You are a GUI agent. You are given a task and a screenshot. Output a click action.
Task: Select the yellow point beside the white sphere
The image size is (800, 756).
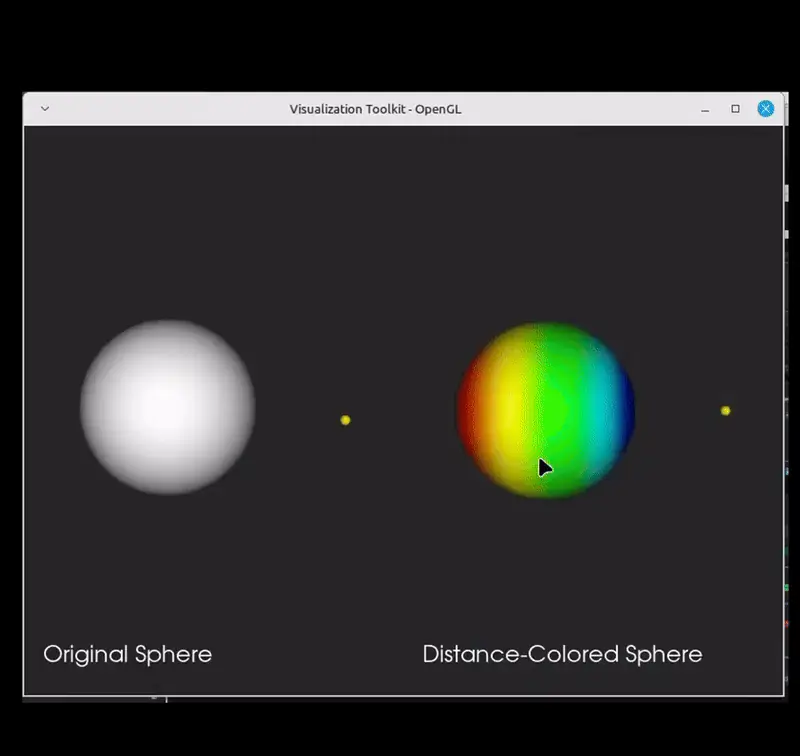coord(345,420)
